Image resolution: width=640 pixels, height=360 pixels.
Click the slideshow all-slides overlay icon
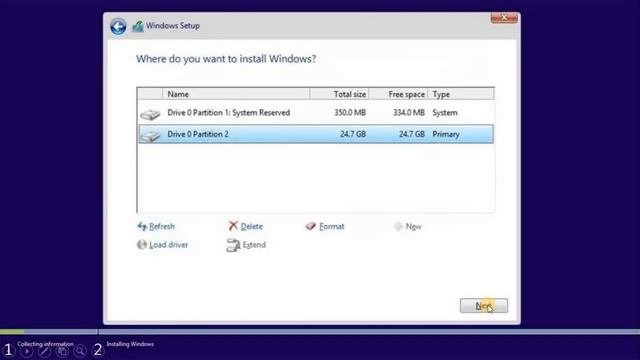point(62,351)
